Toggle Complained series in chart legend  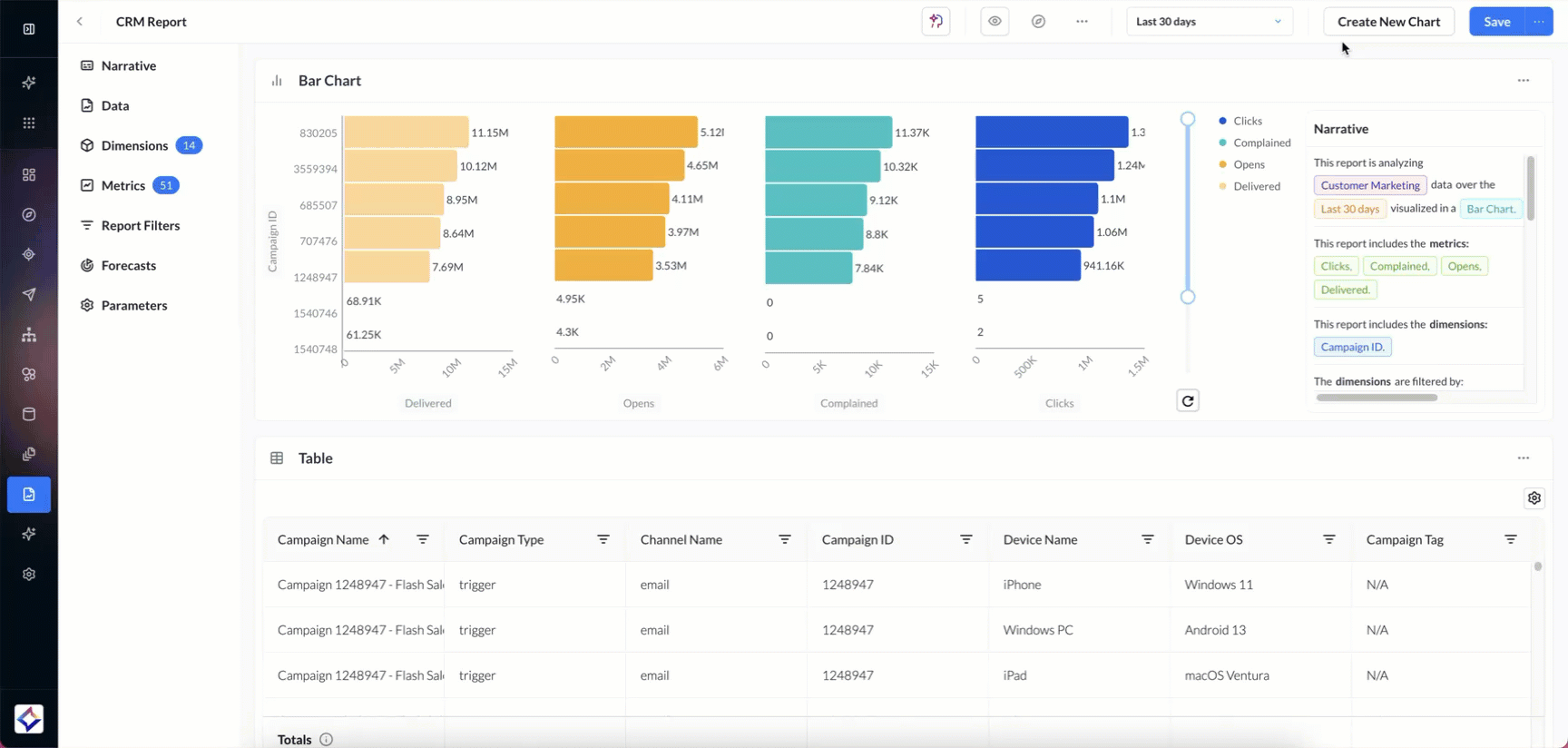[x=1260, y=143]
